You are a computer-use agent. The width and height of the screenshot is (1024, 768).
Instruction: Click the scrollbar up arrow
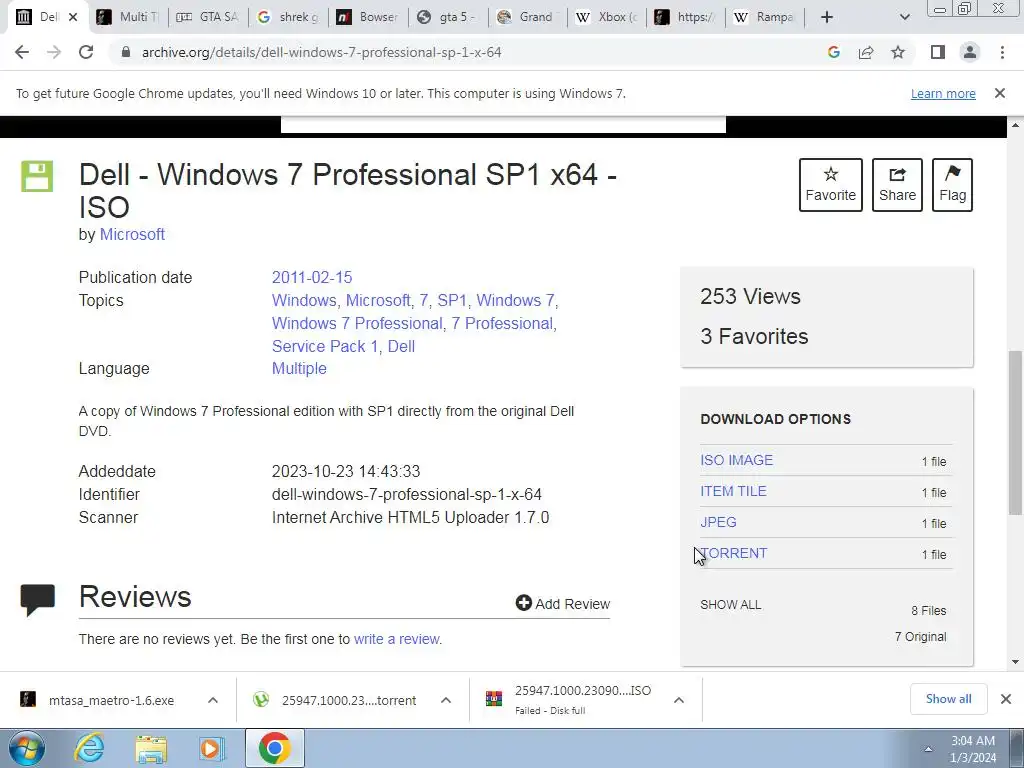pyautogui.click(x=1015, y=125)
